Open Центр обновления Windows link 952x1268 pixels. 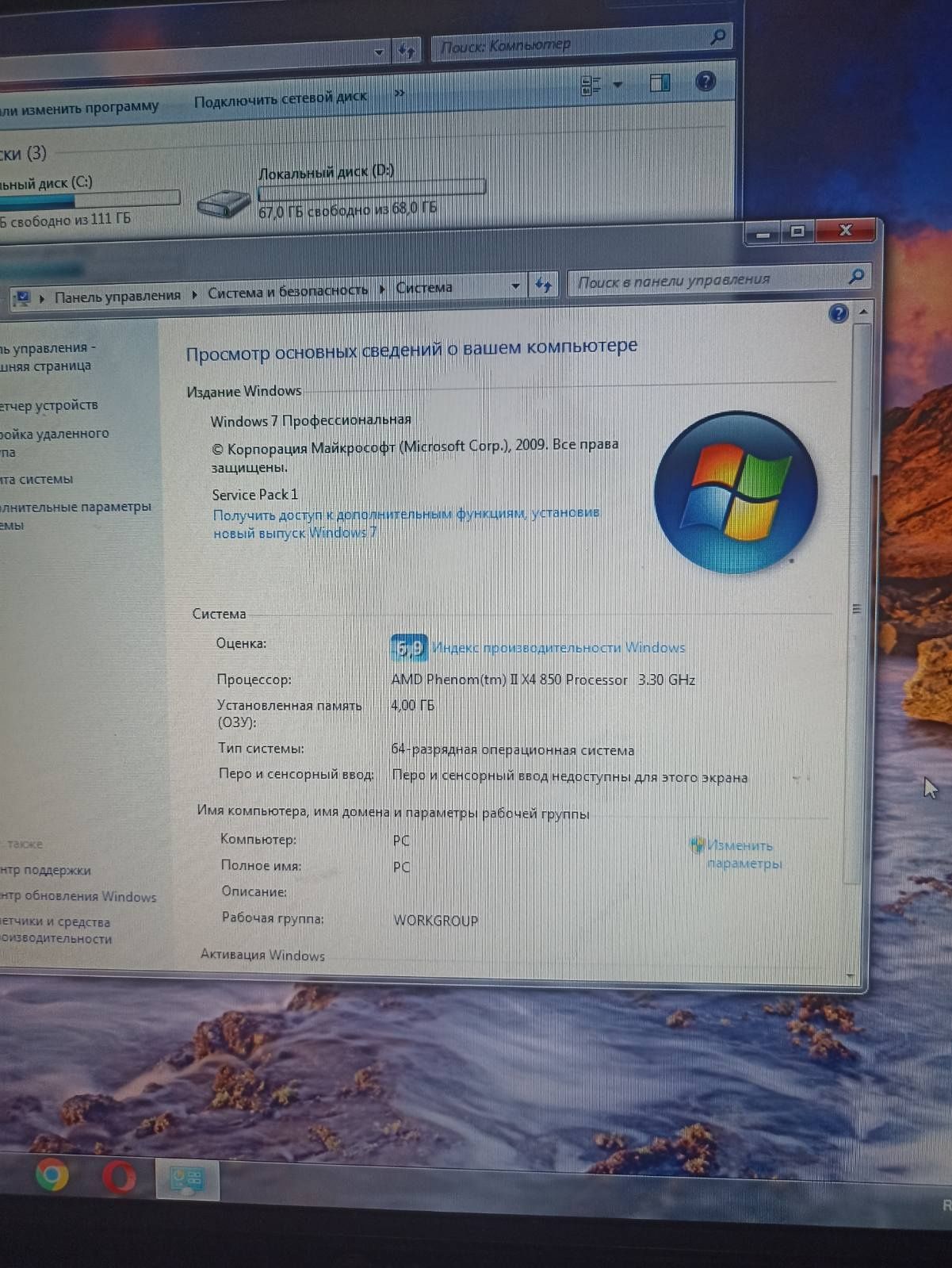[x=78, y=896]
